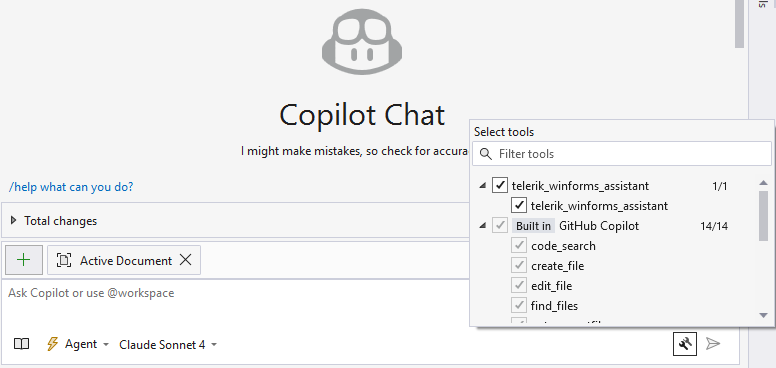Viewport: 776px width, 368px height.
Task: Click the tools list scrollbar thumb
Action: pos(763,216)
